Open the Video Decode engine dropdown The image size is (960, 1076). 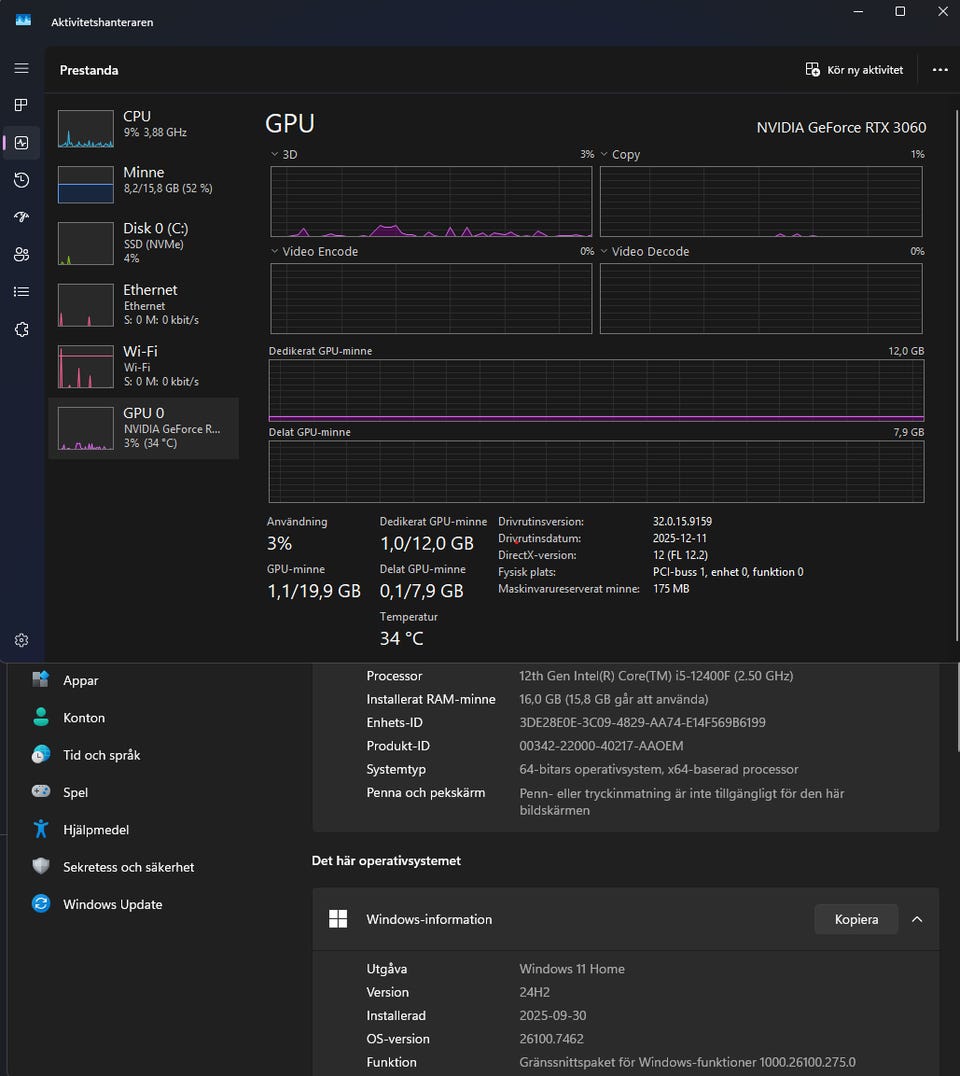605,252
